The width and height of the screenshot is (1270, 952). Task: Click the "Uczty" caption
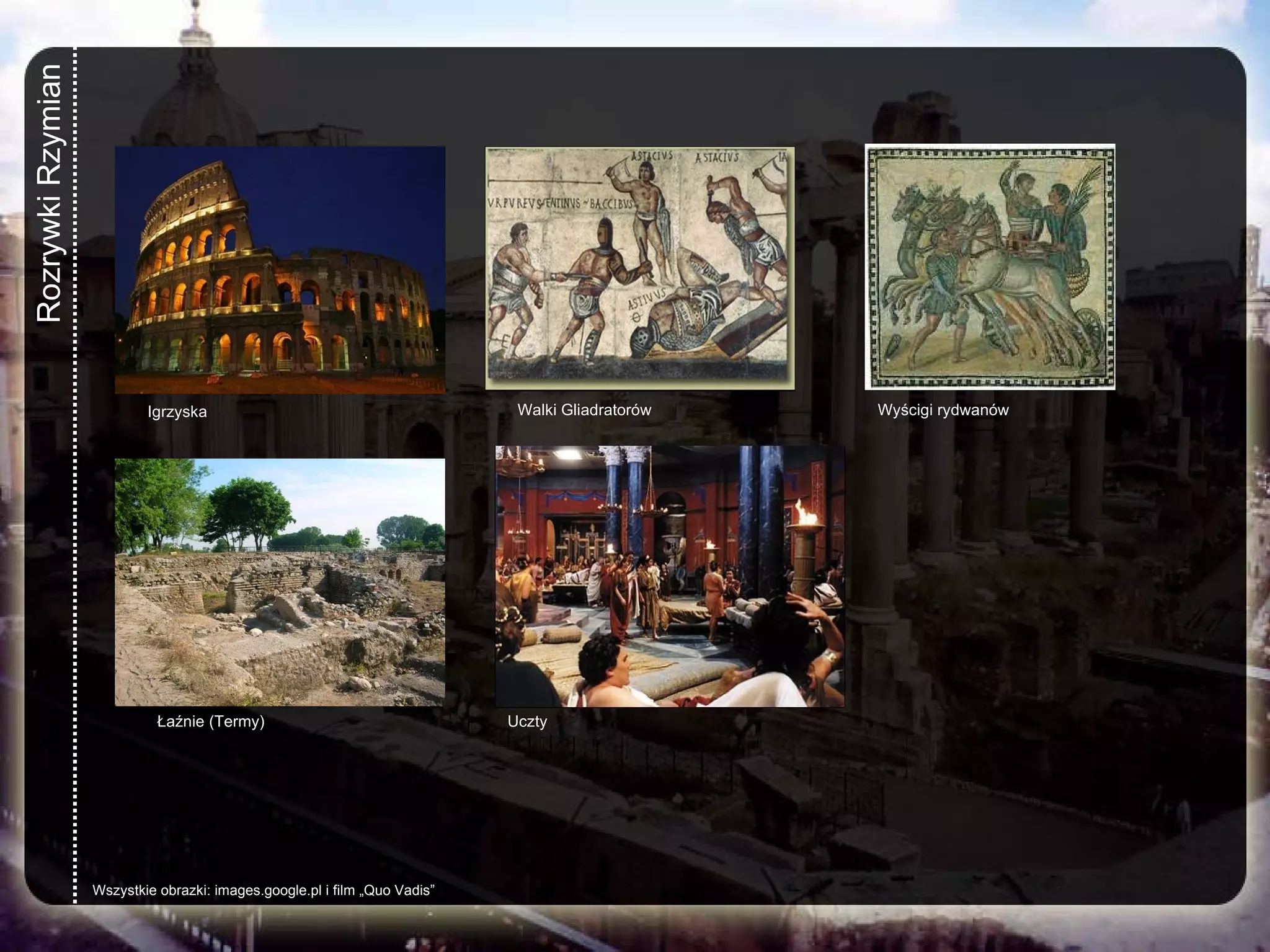[x=527, y=721]
